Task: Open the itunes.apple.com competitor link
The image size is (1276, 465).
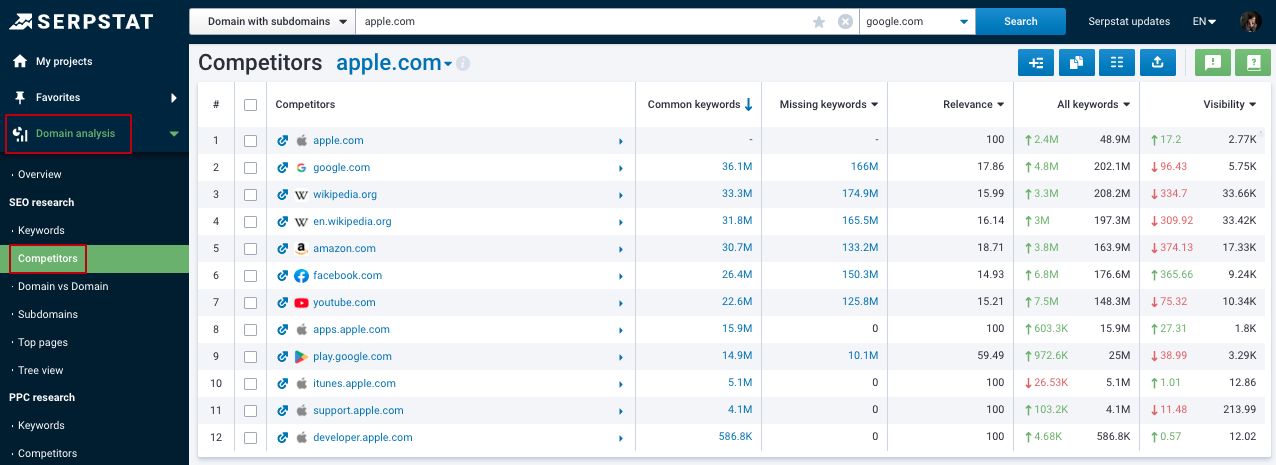Action: coord(354,384)
